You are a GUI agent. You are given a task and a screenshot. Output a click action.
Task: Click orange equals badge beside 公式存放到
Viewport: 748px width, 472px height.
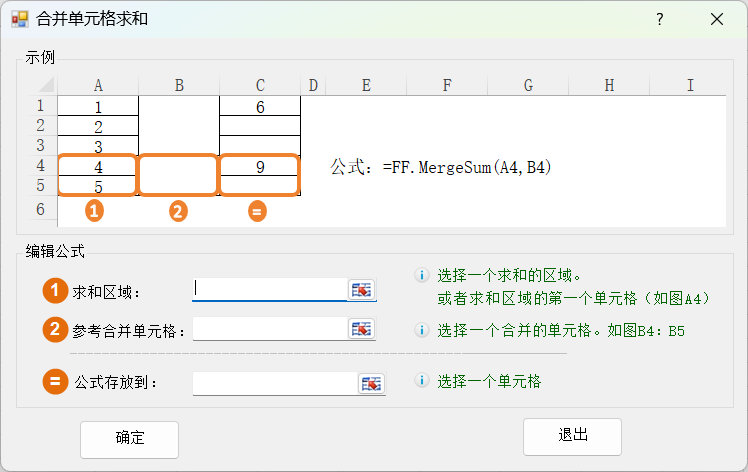(x=54, y=382)
